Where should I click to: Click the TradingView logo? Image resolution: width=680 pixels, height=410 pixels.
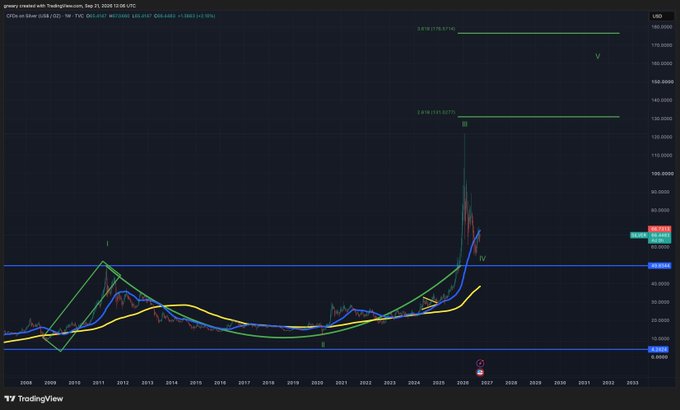[34, 399]
